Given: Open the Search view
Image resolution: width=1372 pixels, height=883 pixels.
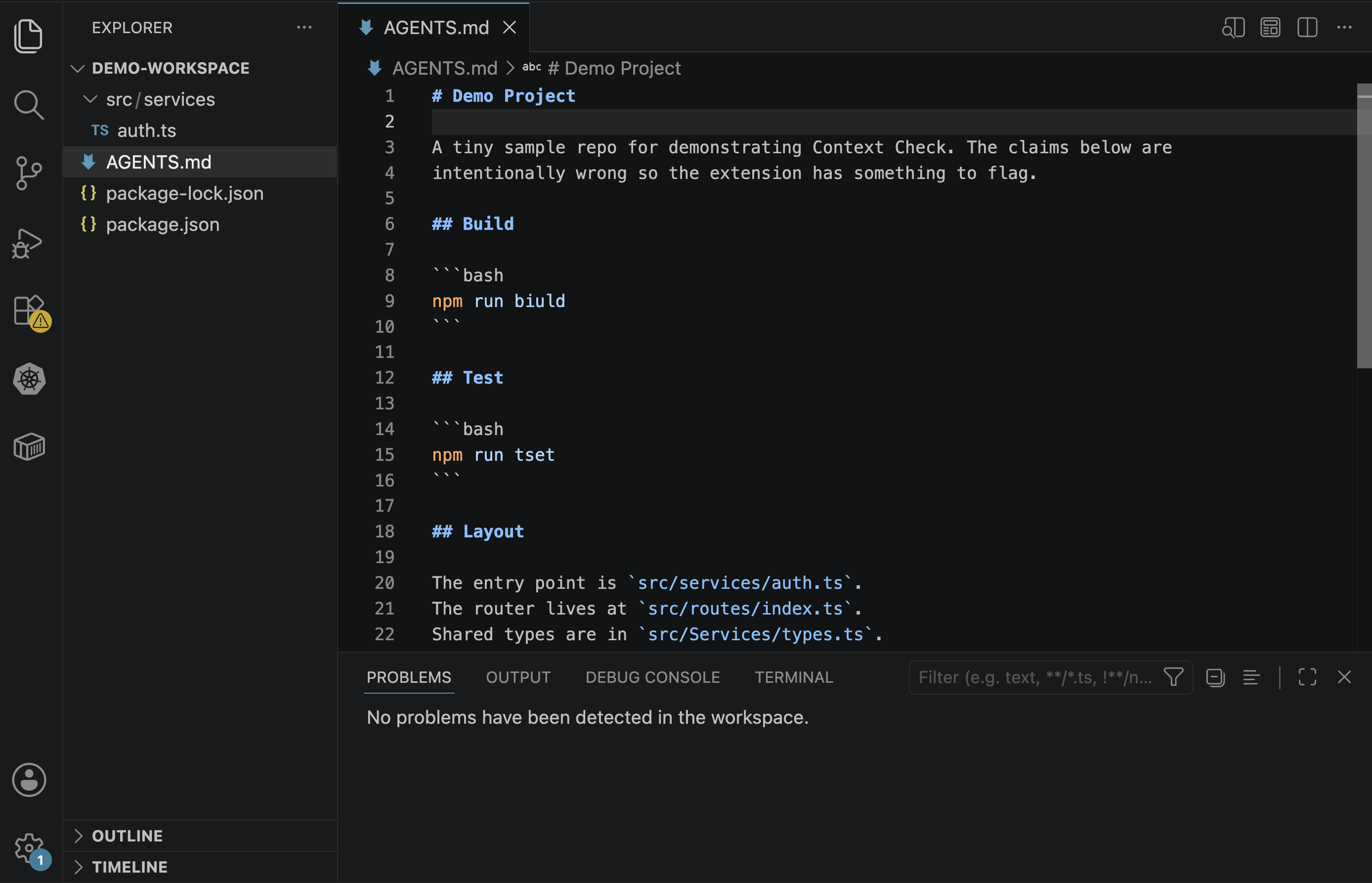Looking at the screenshot, I should pyautogui.click(x=28, y=105).
